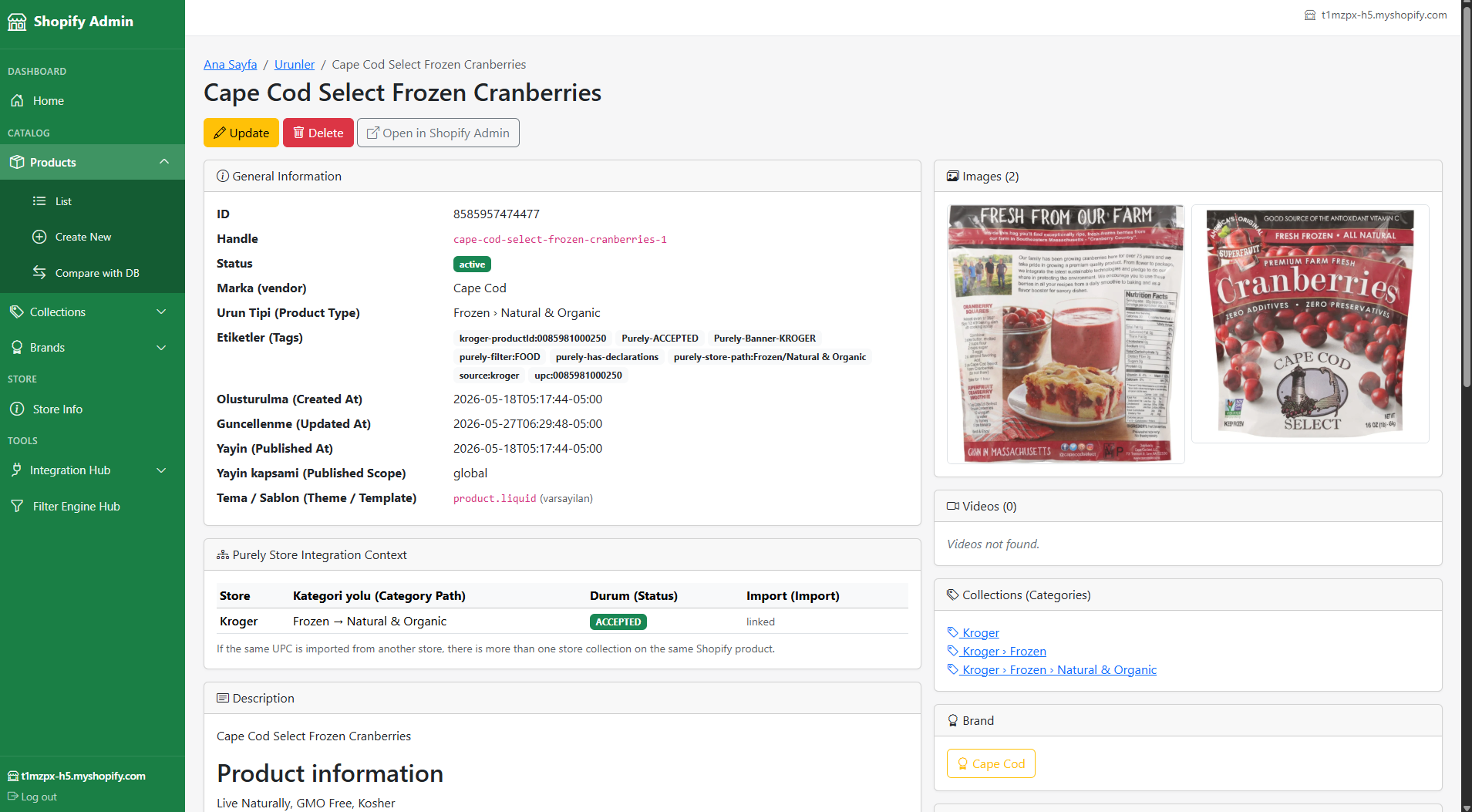Click the Home house icon in sidebar

[x=17, y=101]
